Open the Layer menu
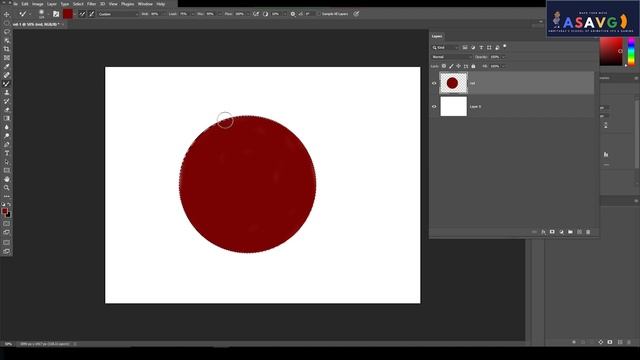This screenshot has height=360, width=640. point(52,4)
